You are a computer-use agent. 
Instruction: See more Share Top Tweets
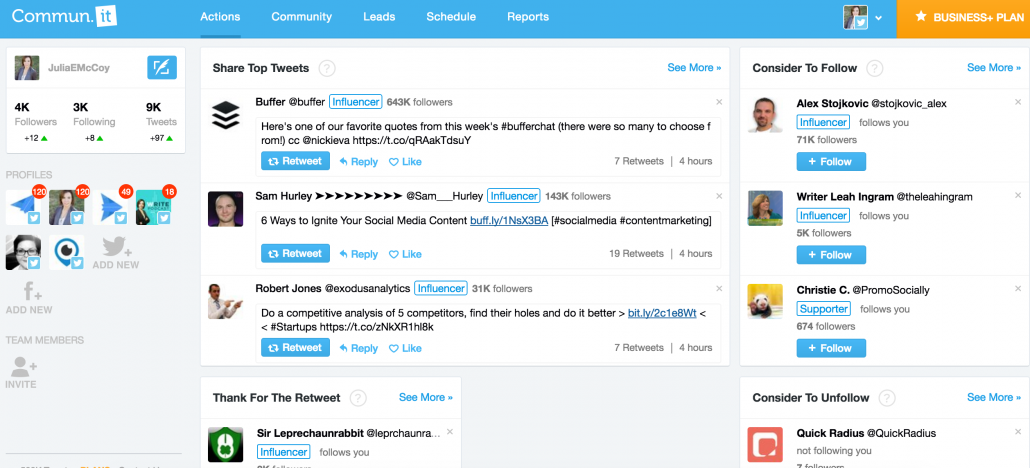pos(694,68)
